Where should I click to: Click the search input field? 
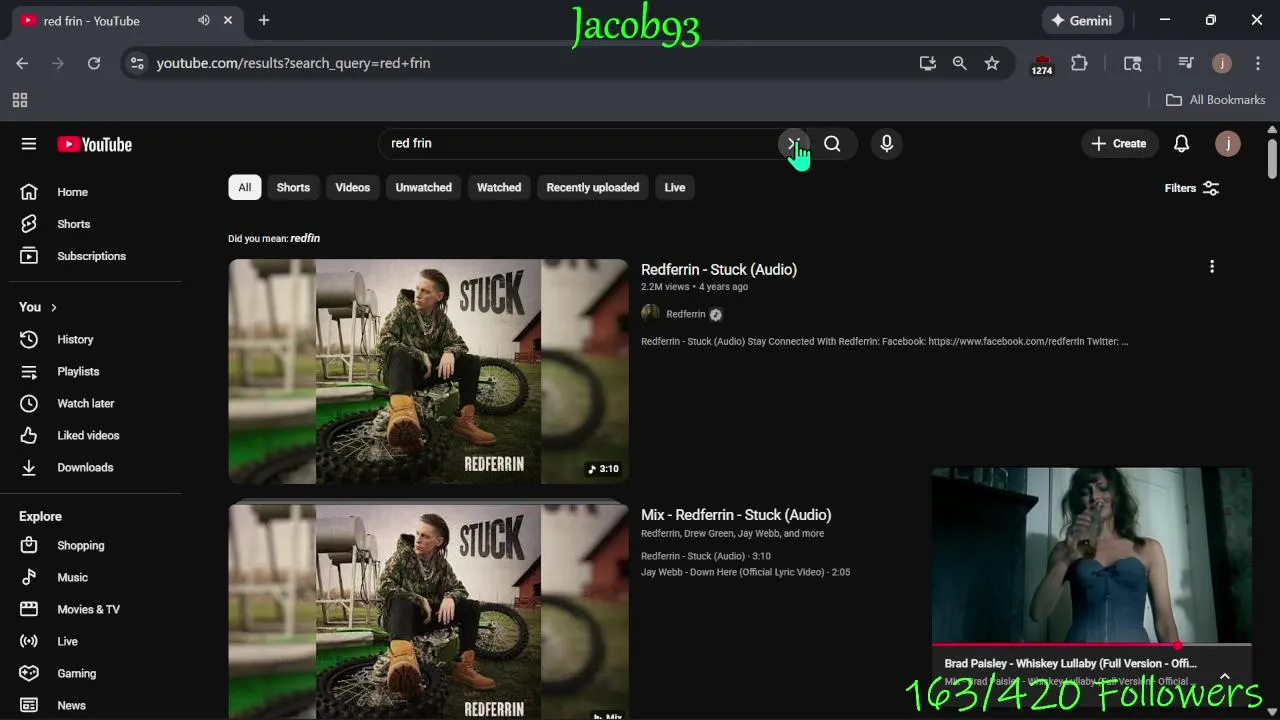click(x=580, y=143)
